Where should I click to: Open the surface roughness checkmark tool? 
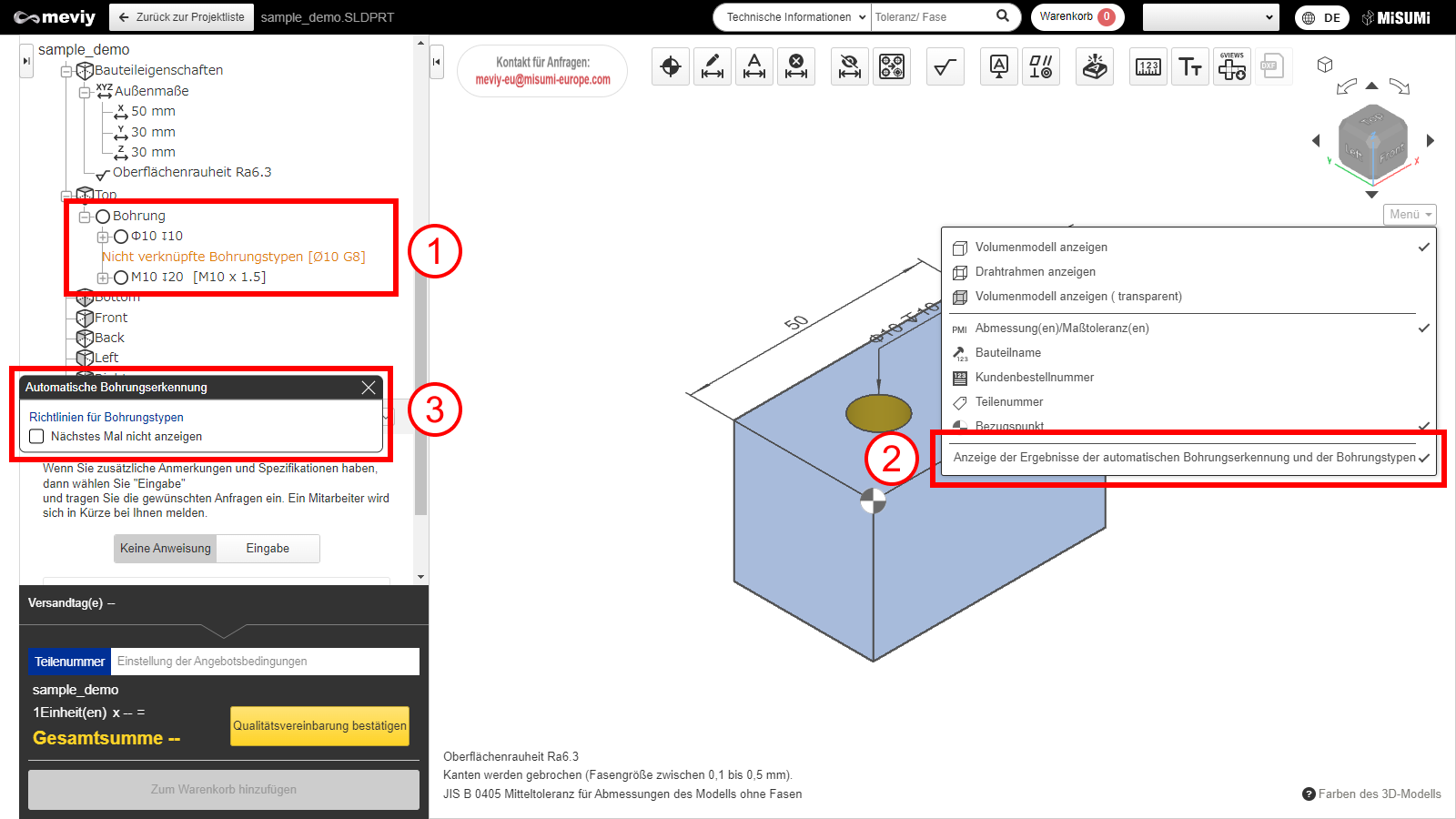click(x=945, y=66)
